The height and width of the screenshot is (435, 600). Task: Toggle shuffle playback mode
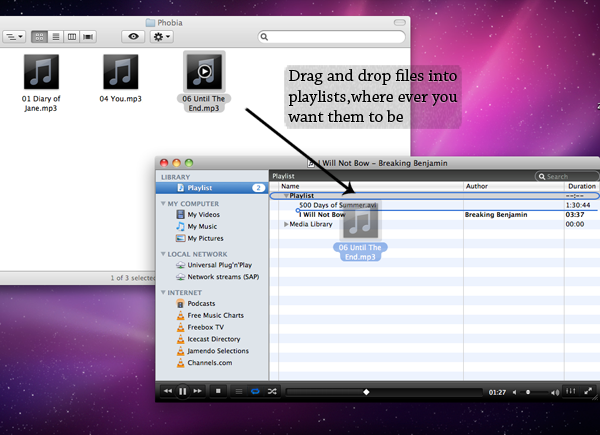click(x=271, y=391)
